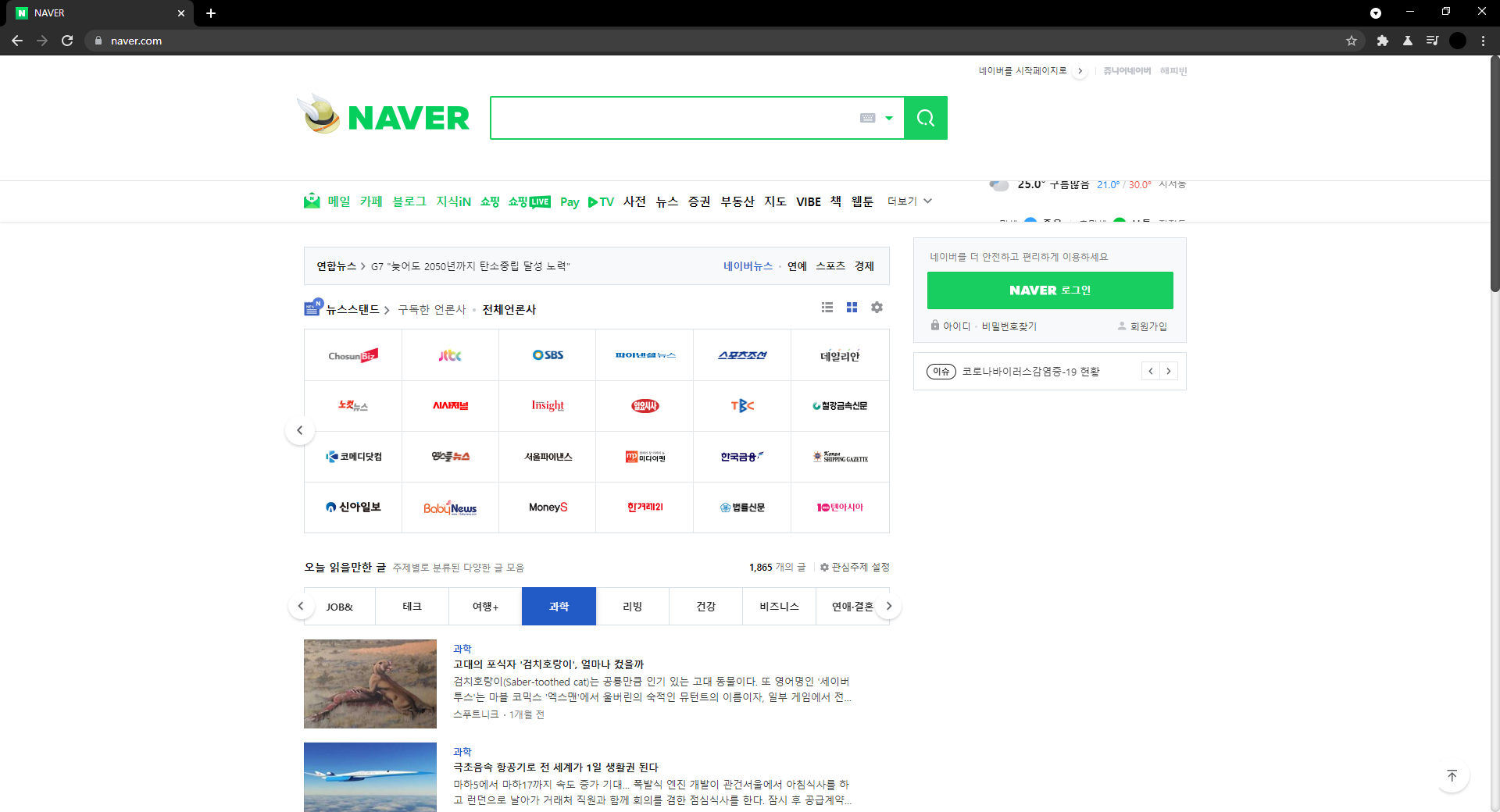Click arrow next to 네이버를 시작페이지로

(x=1080, y=71)
